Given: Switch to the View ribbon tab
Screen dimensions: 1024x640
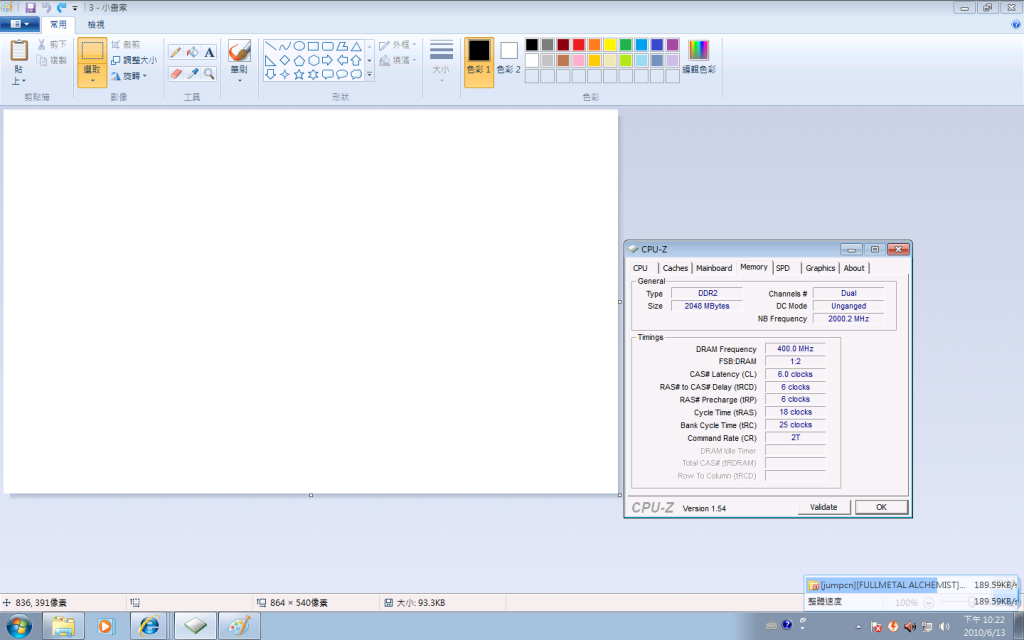Looking at the screenshot, I should point(96,24).
